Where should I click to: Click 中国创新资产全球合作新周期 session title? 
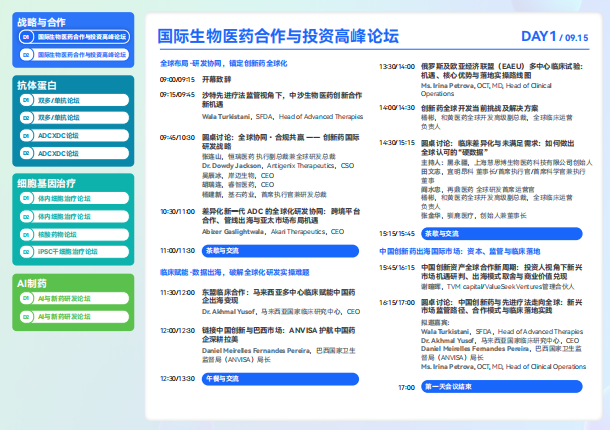tap(502, 272)
